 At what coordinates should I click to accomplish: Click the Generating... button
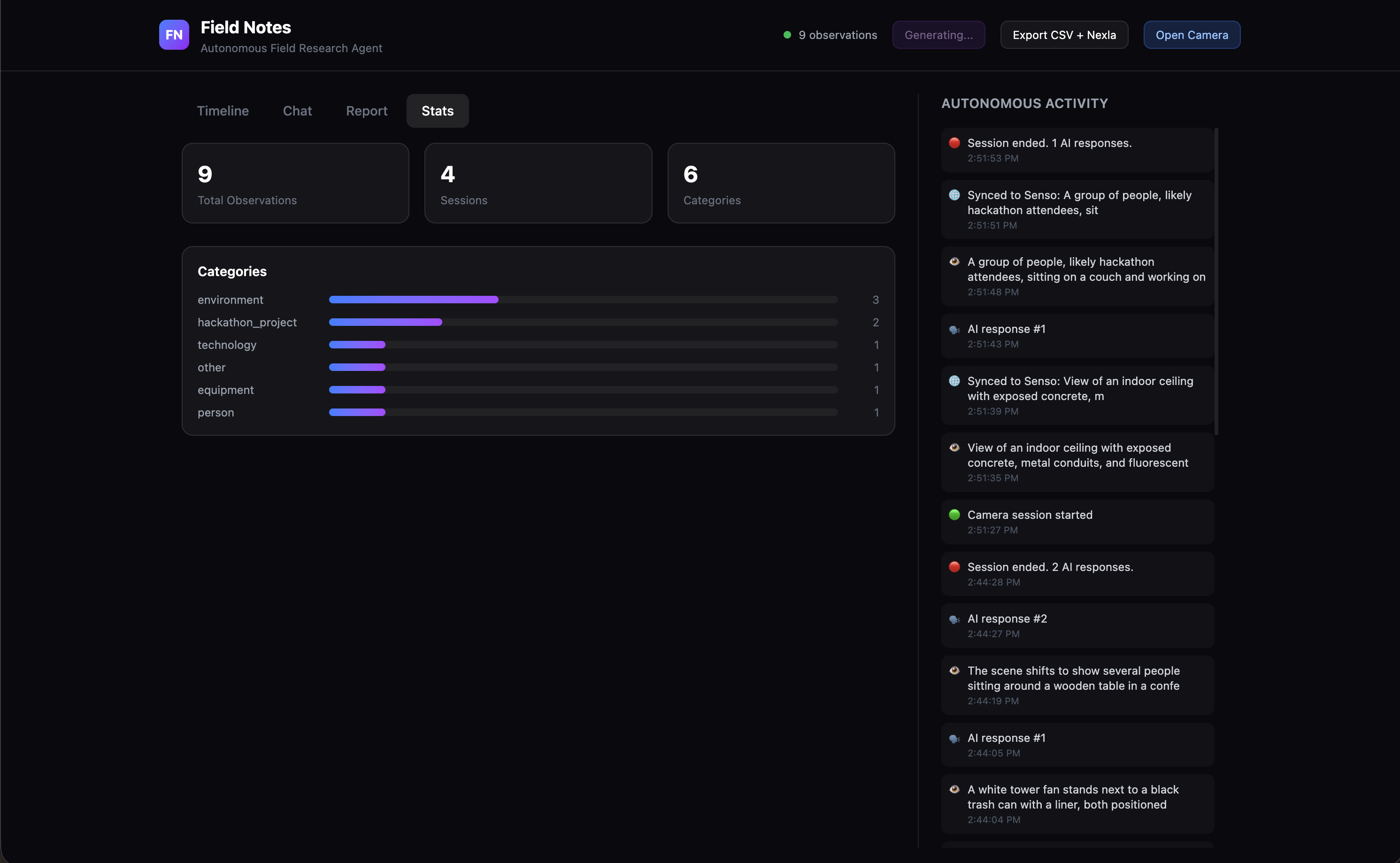938,35
